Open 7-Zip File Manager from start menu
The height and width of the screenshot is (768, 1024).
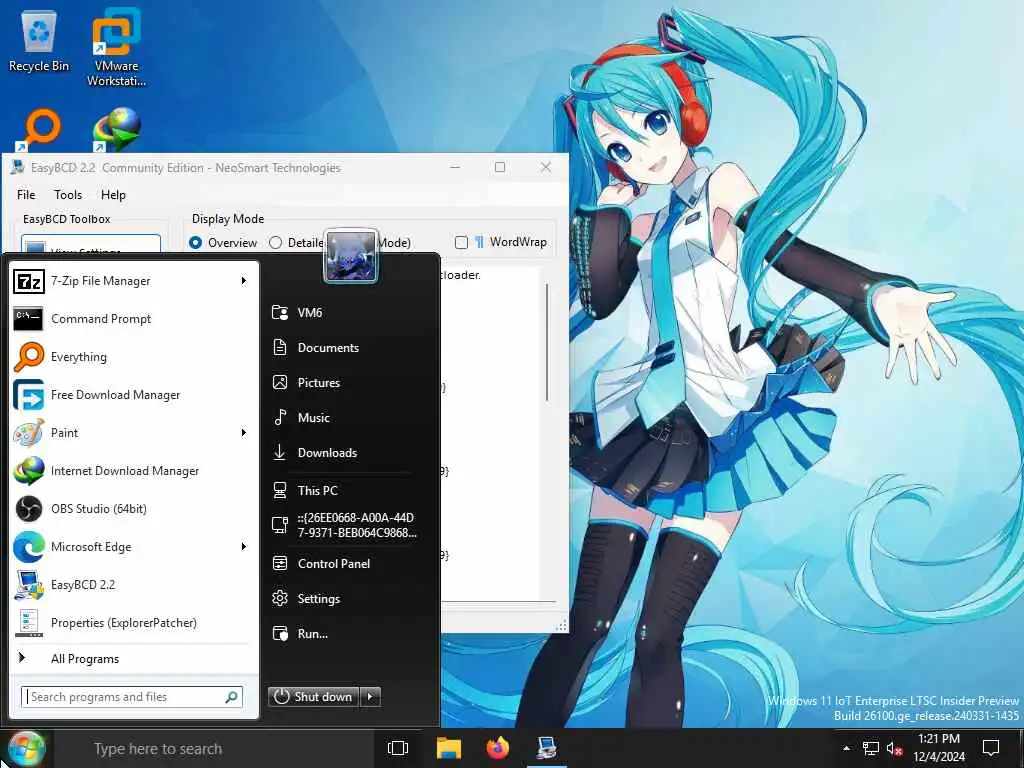(134, 281)
